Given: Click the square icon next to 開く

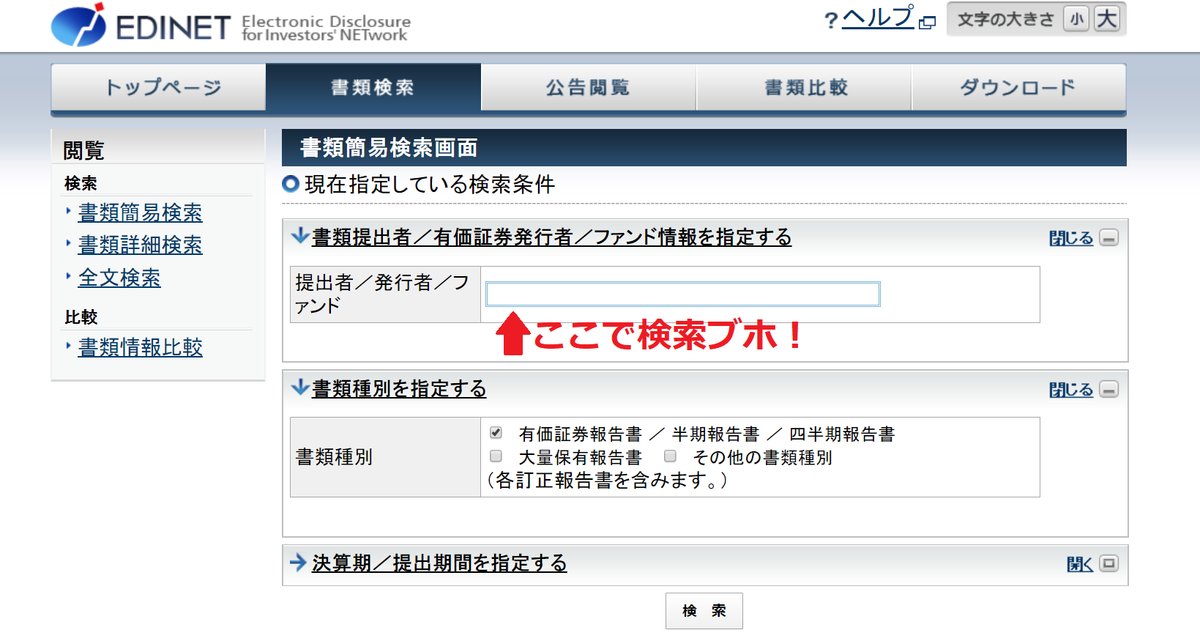Looking at the screenshot, I should tap(1108, 564).
